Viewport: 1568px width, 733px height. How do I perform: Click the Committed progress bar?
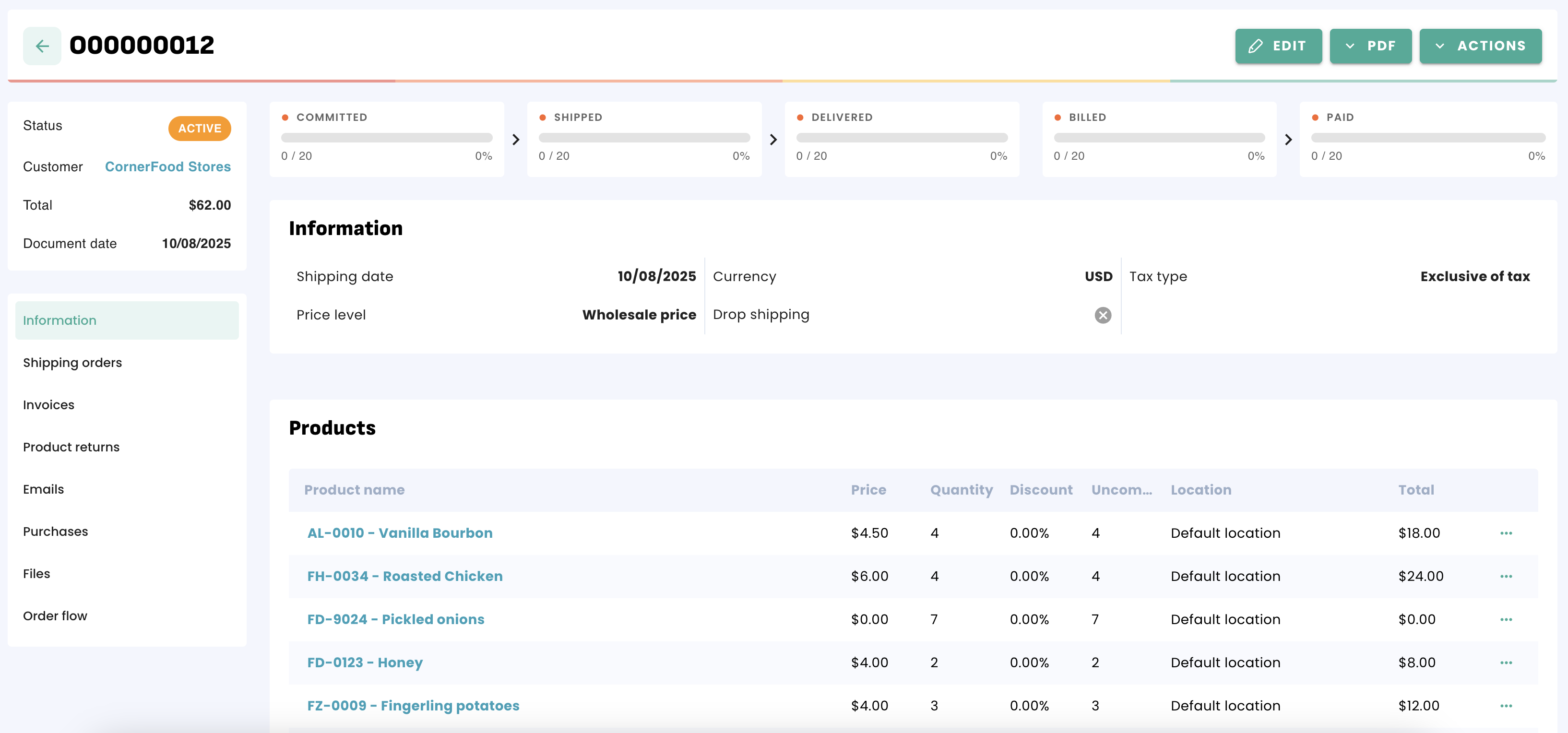coord(387,138)
